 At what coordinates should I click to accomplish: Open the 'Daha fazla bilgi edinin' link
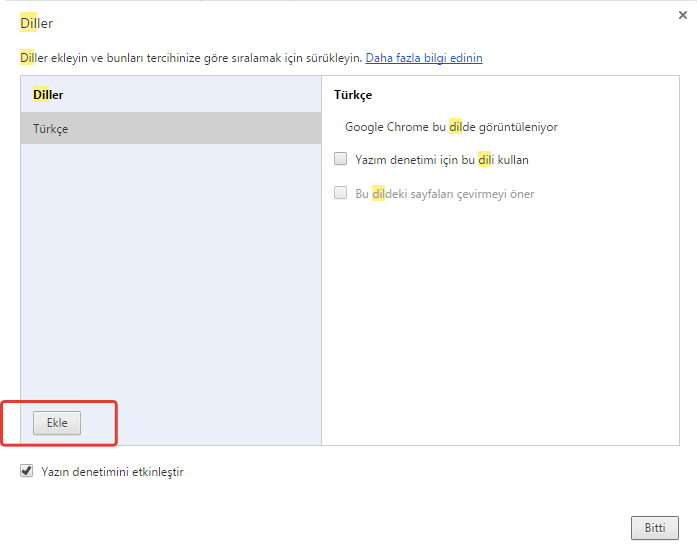point(424,58)
